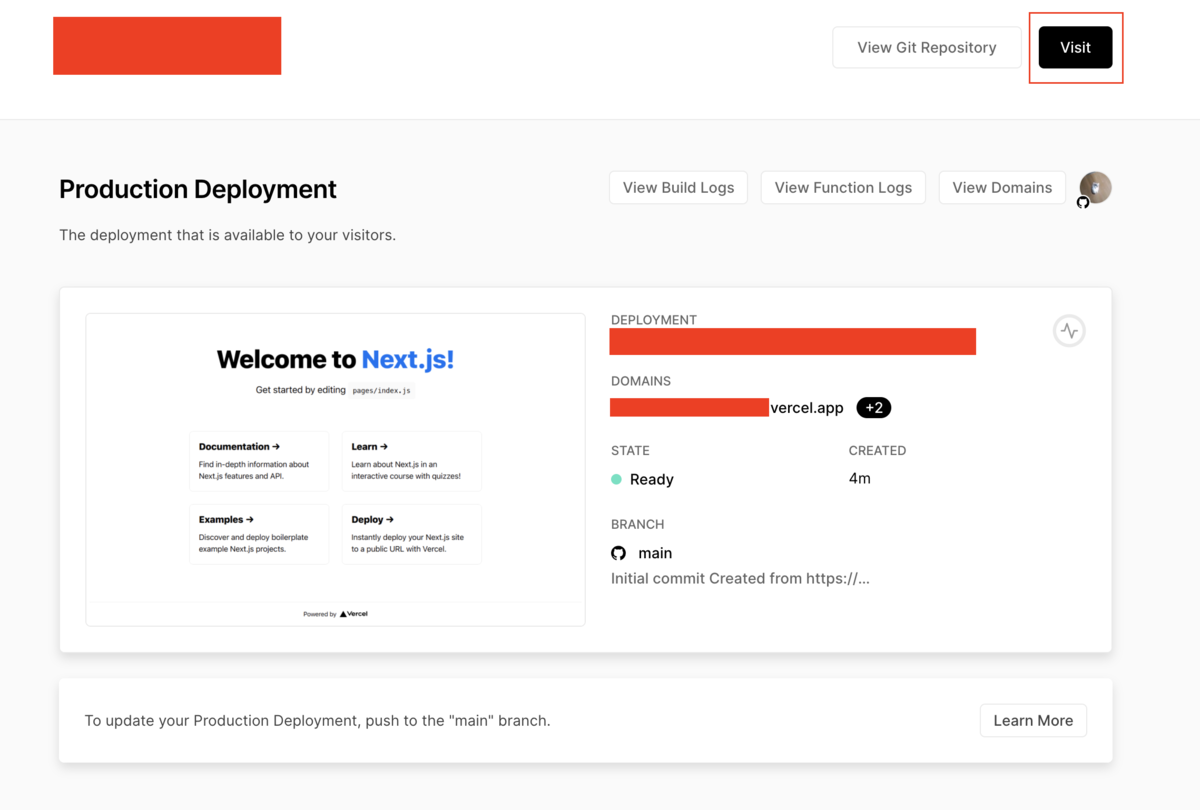Click the Examples card in preview
Screen dimensions: 1200x810
click(x=259, y=534)
